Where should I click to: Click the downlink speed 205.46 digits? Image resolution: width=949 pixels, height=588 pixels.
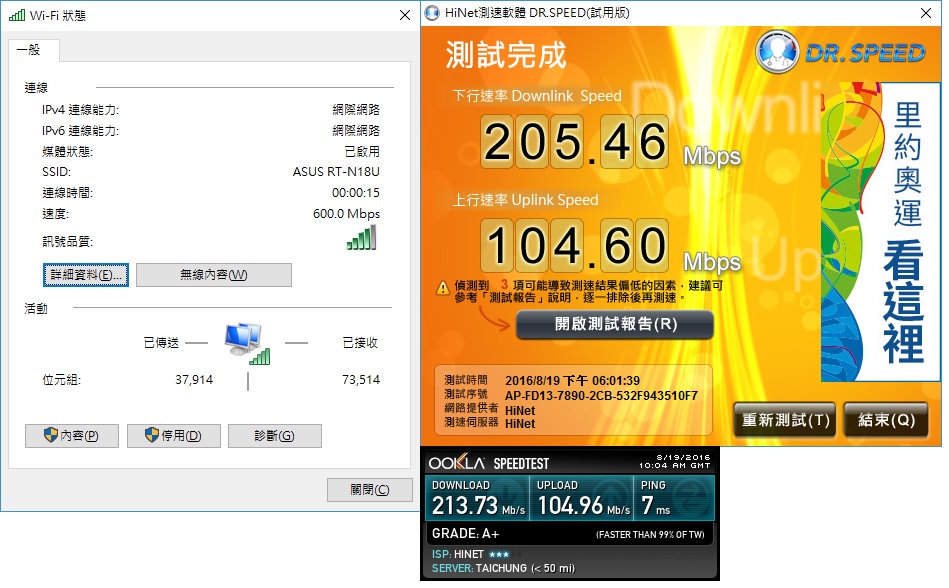tap(575, 142)
